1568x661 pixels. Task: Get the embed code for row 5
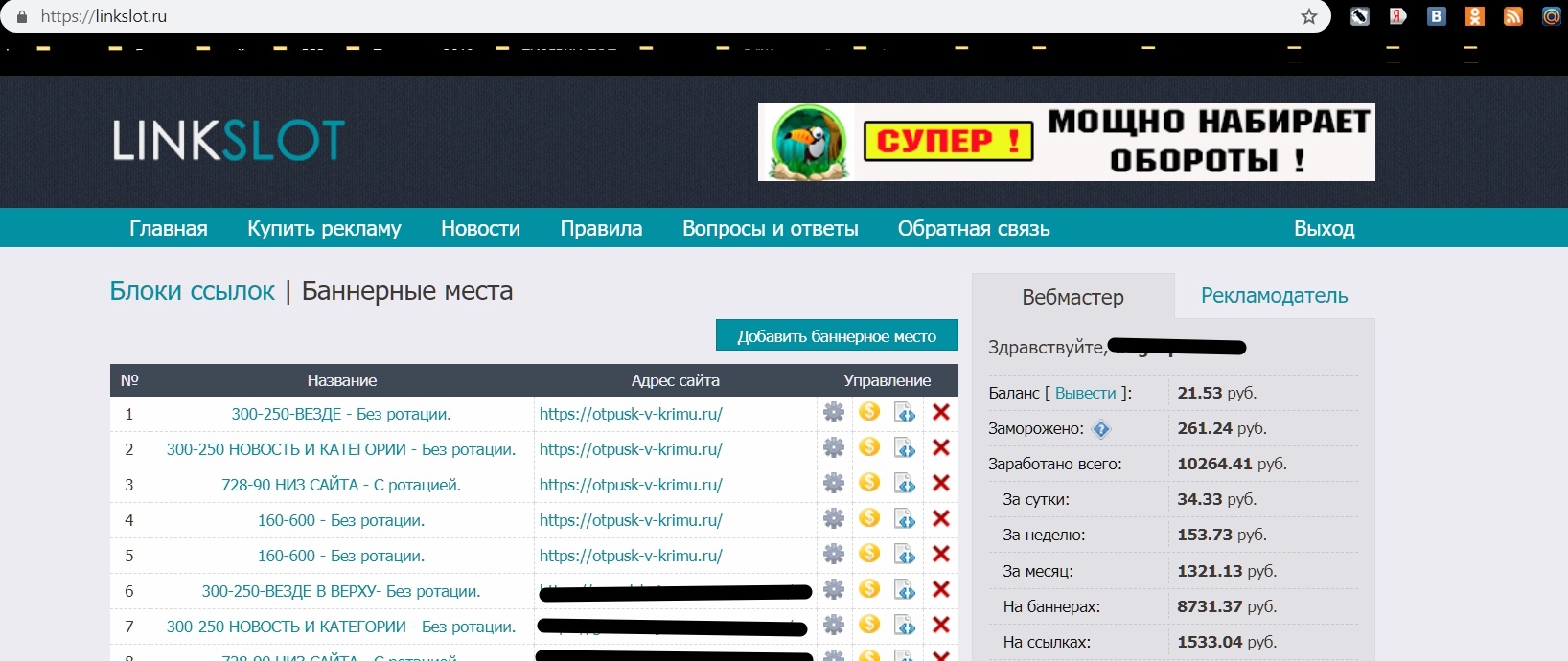(905, 555)
